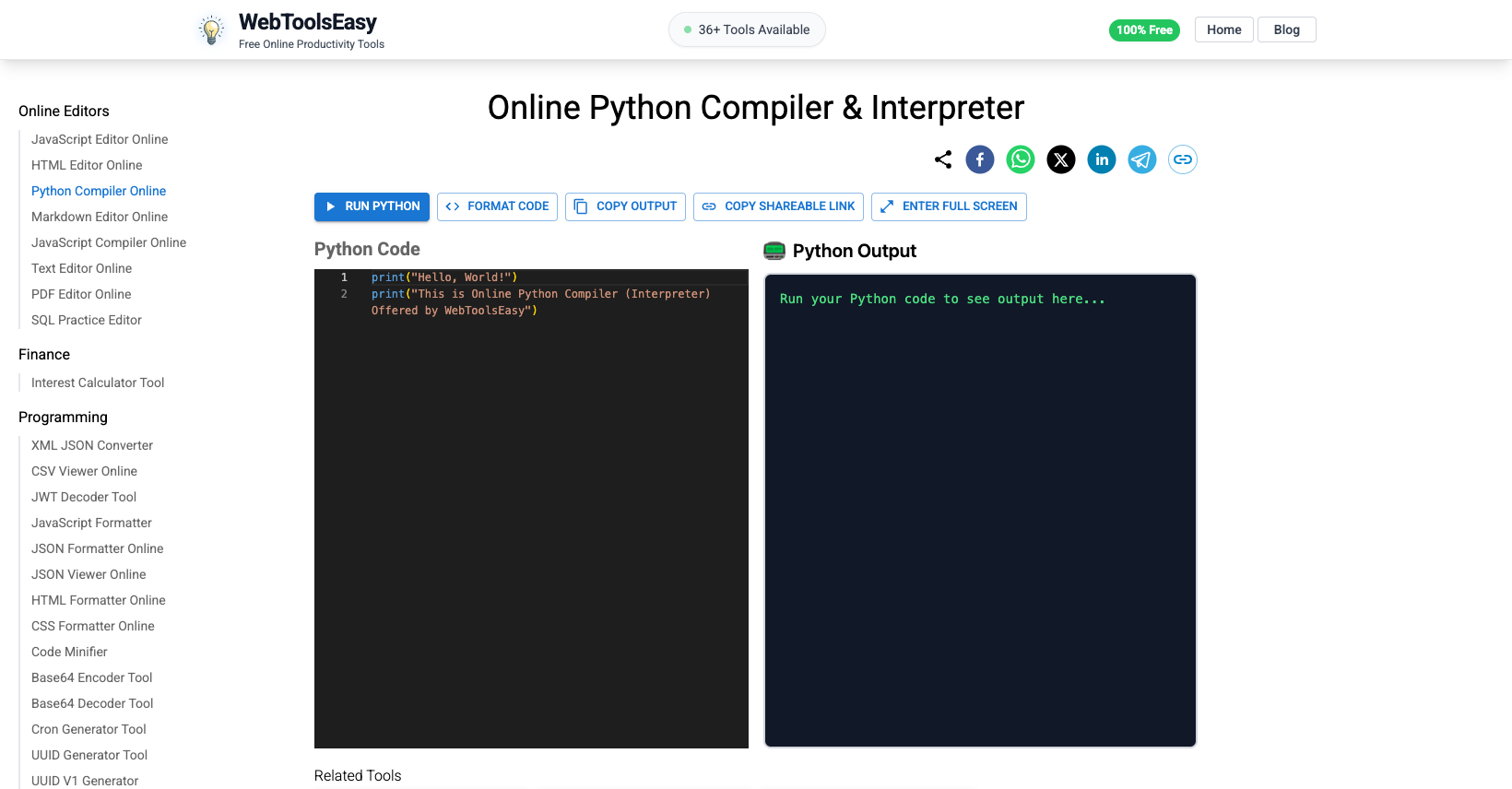Share page via Telegram icon
Screen dimensions: 1512x789
click(x=1142, y=159)
